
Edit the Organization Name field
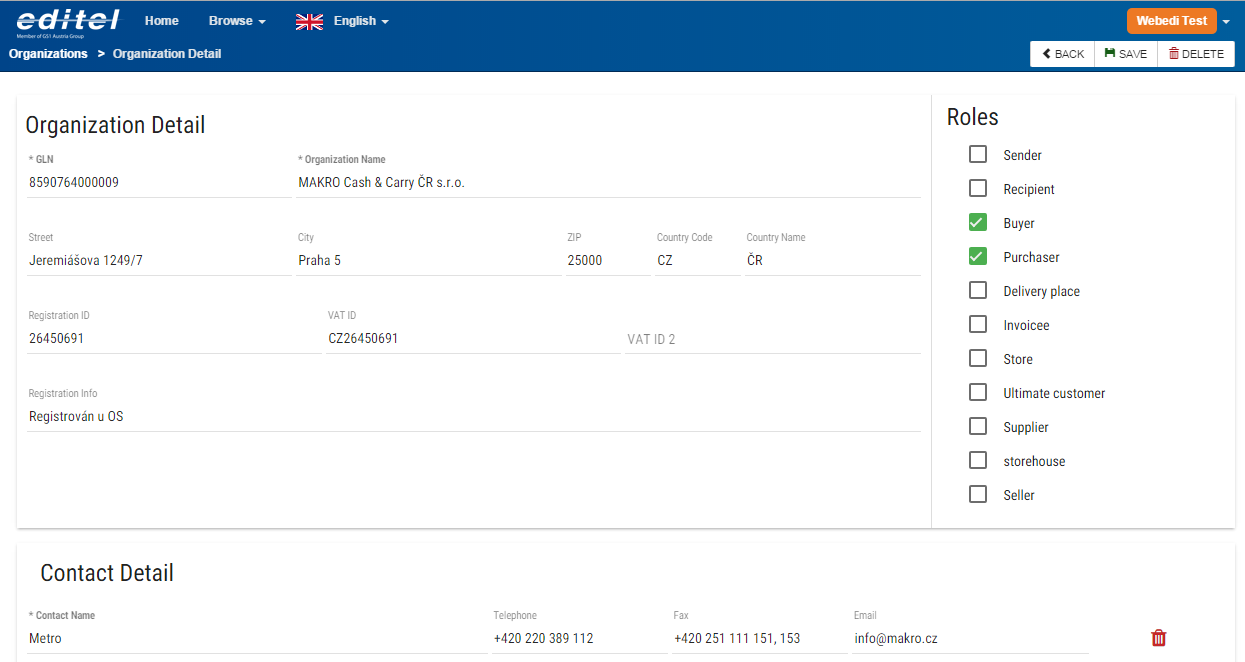coord(608,183)
